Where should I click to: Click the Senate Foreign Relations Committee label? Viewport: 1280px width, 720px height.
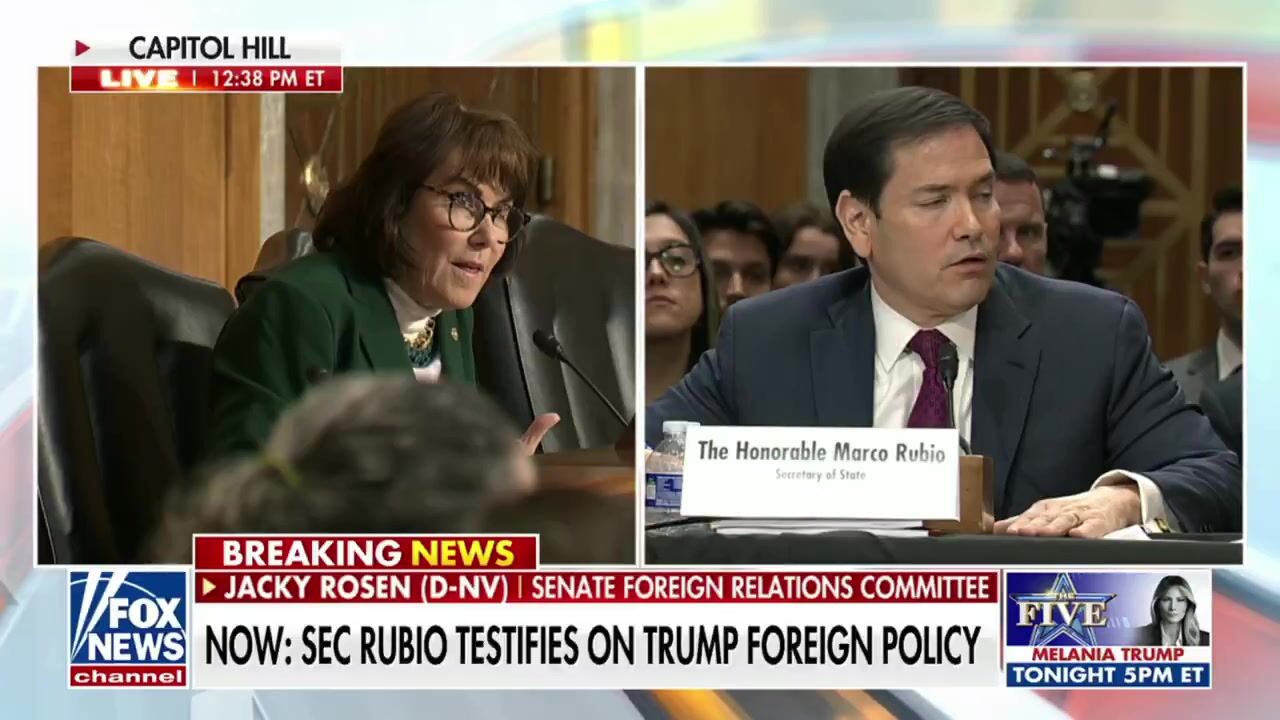[760, 588]
